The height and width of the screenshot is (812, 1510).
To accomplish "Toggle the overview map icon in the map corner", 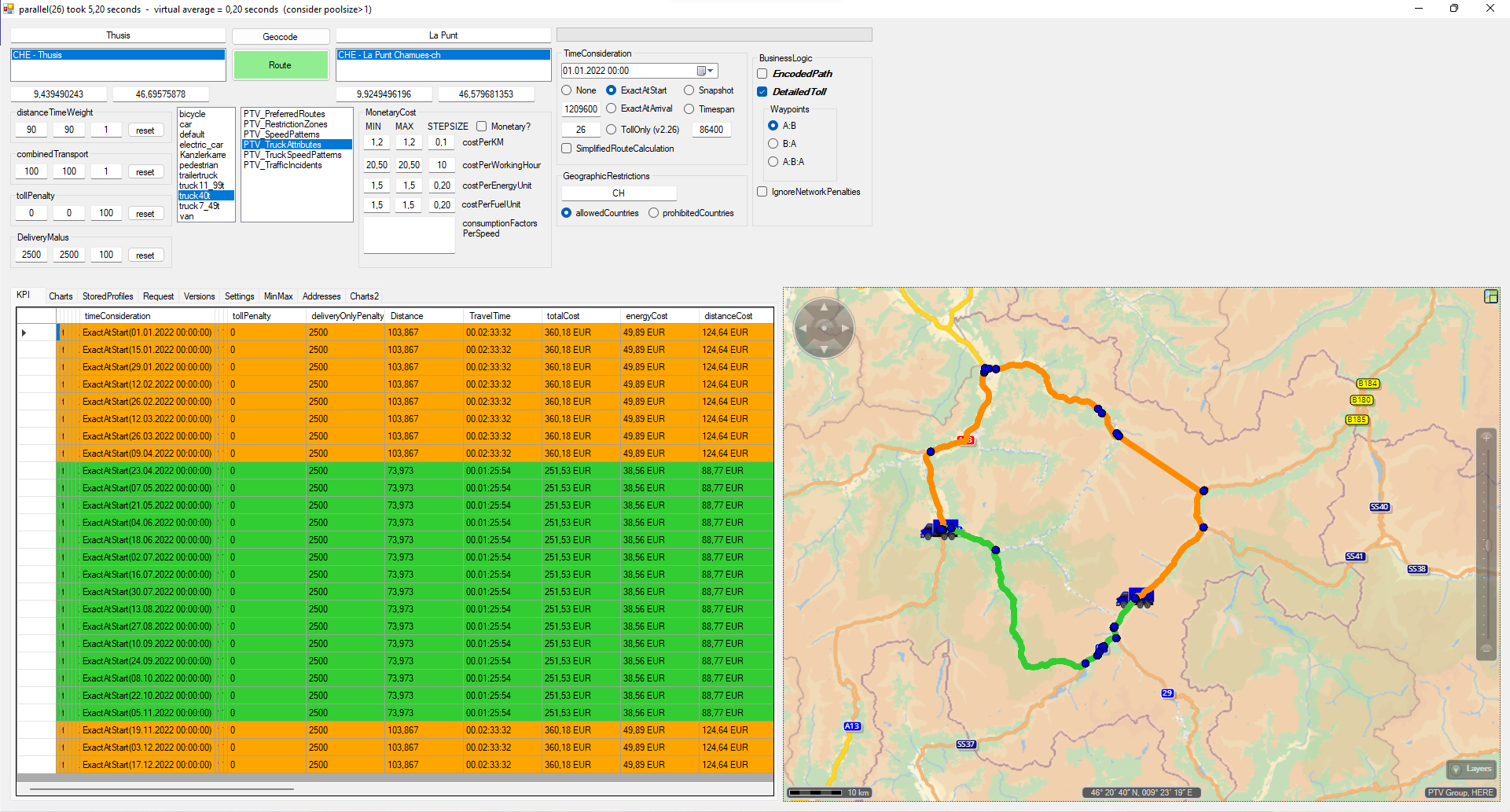I will point(1490,296).
